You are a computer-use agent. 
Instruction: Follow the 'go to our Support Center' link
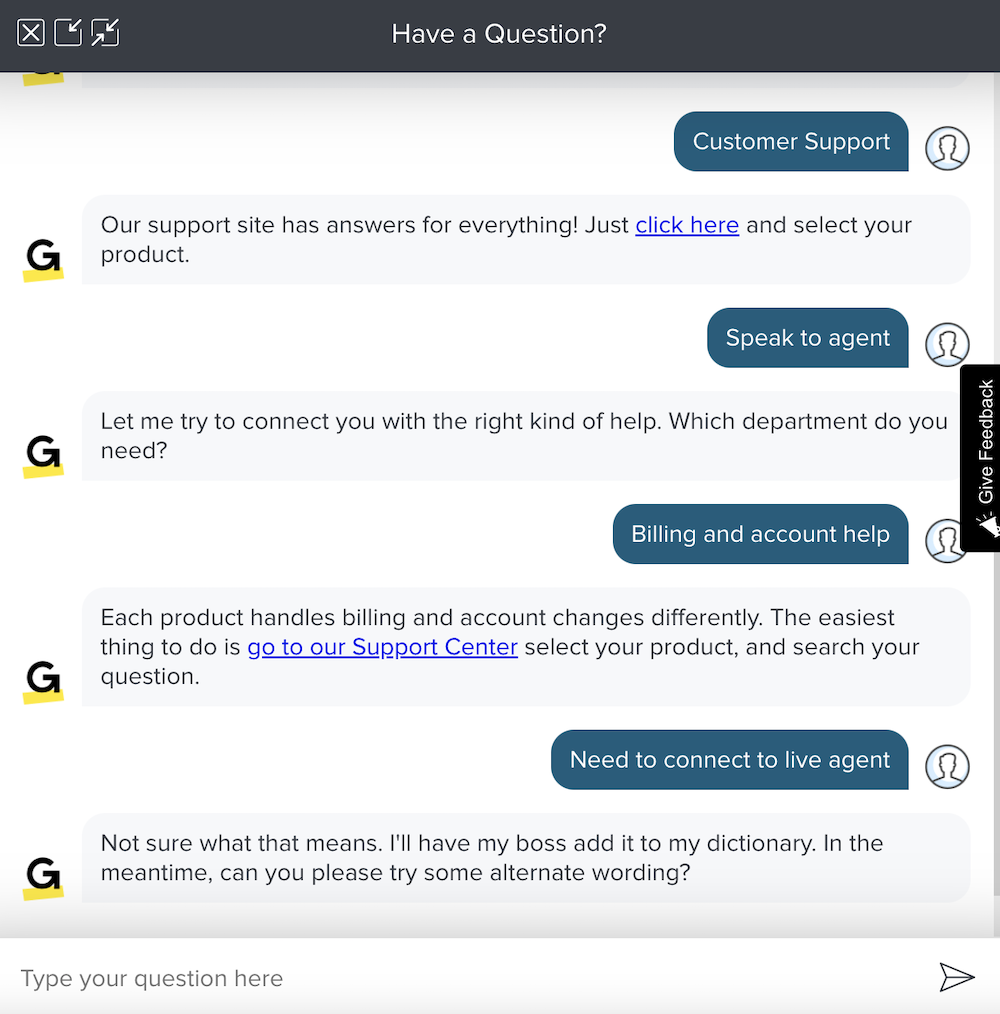coord(382,647)
